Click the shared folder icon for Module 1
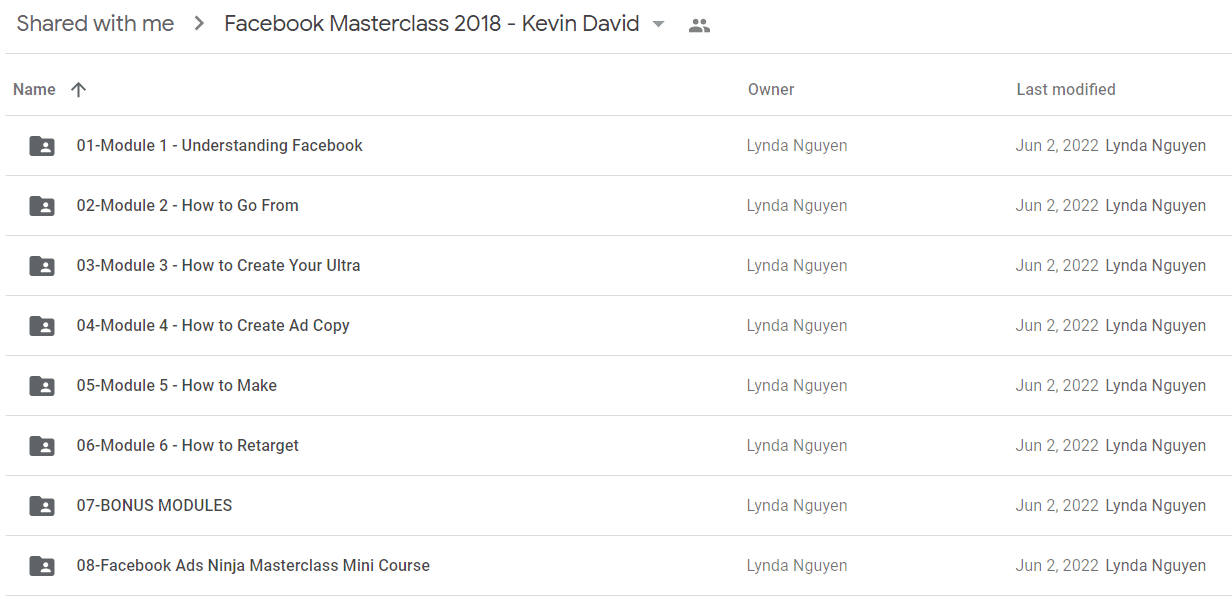The height and width of the screenshot is (596, 1232). click(x=42, y=146)
